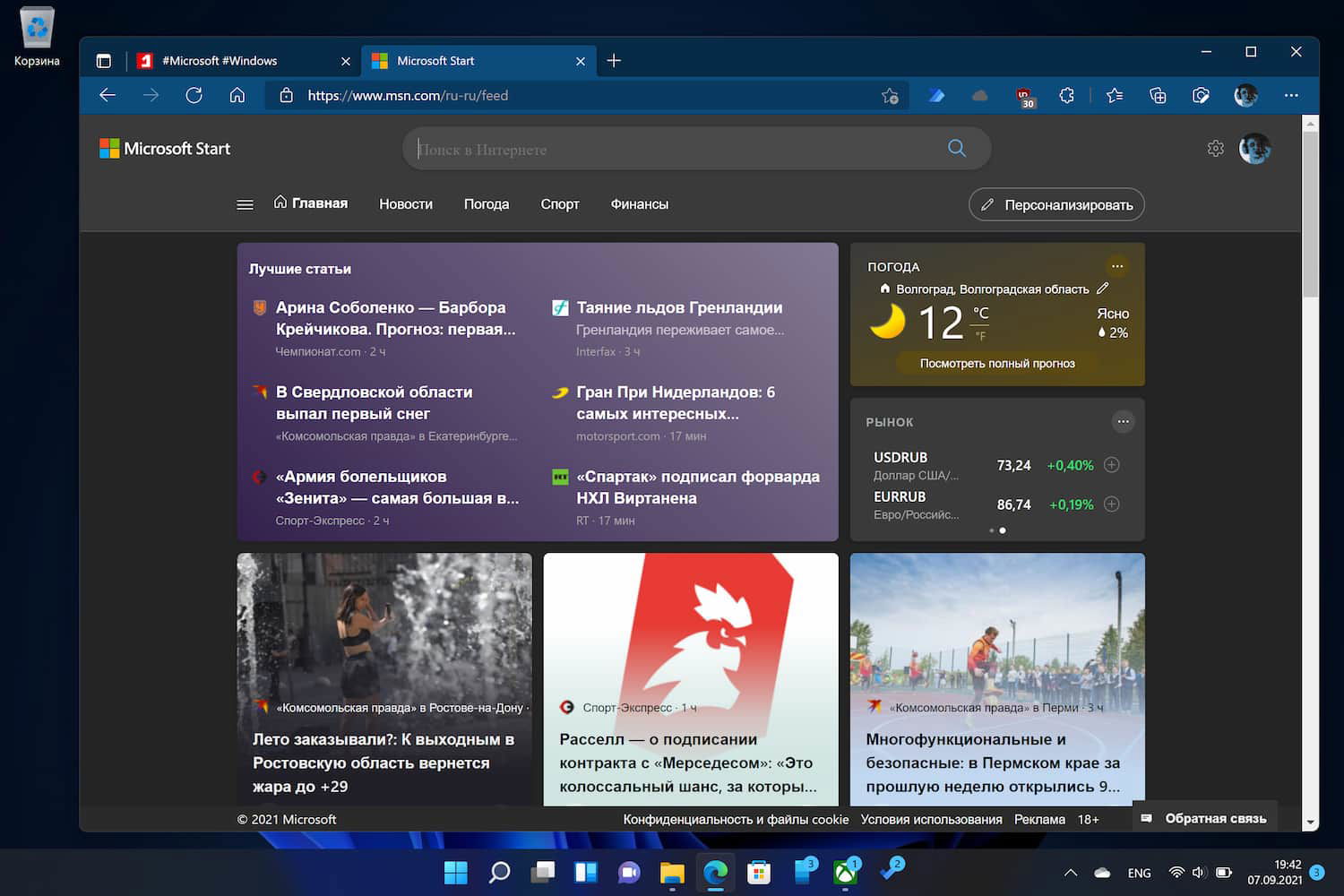
Task: Open the new tab with plus button
Action: click(x=614, y=61)
